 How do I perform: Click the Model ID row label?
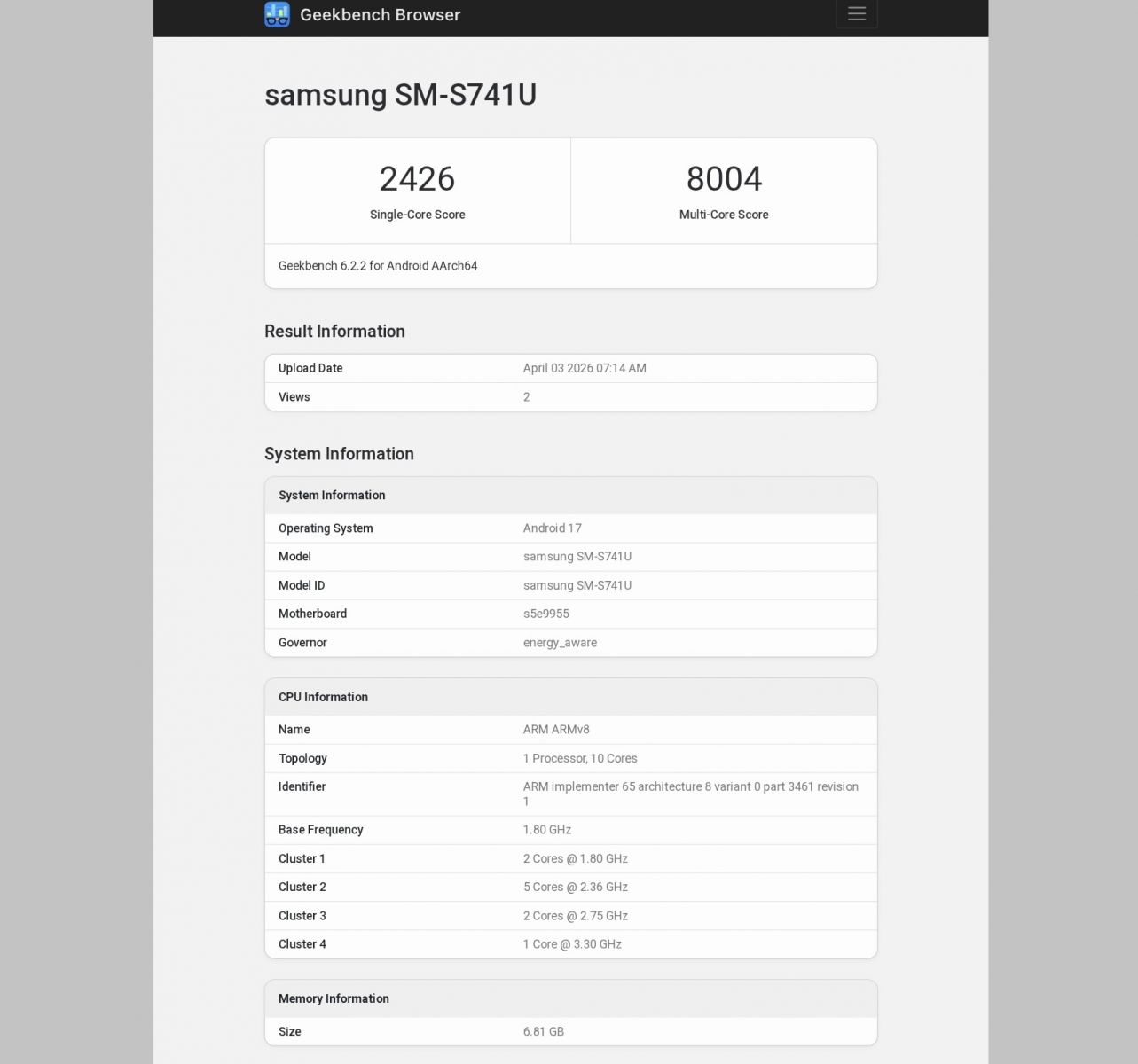(302, 585)
